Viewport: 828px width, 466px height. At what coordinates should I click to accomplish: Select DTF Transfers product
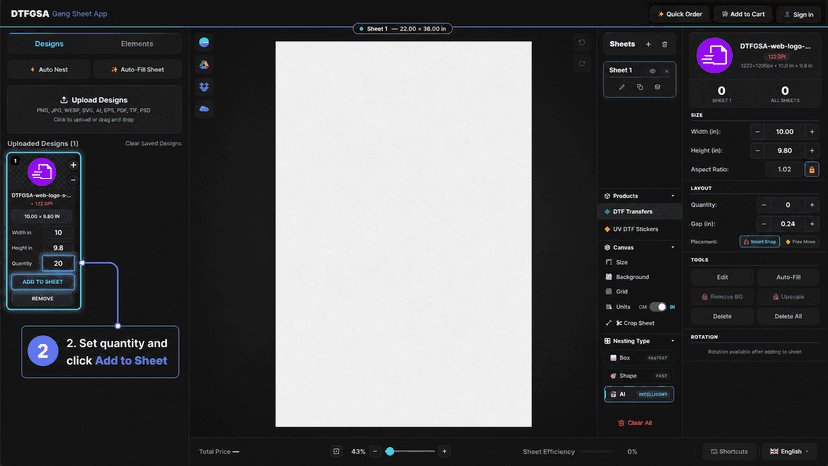tap(639, 211)
